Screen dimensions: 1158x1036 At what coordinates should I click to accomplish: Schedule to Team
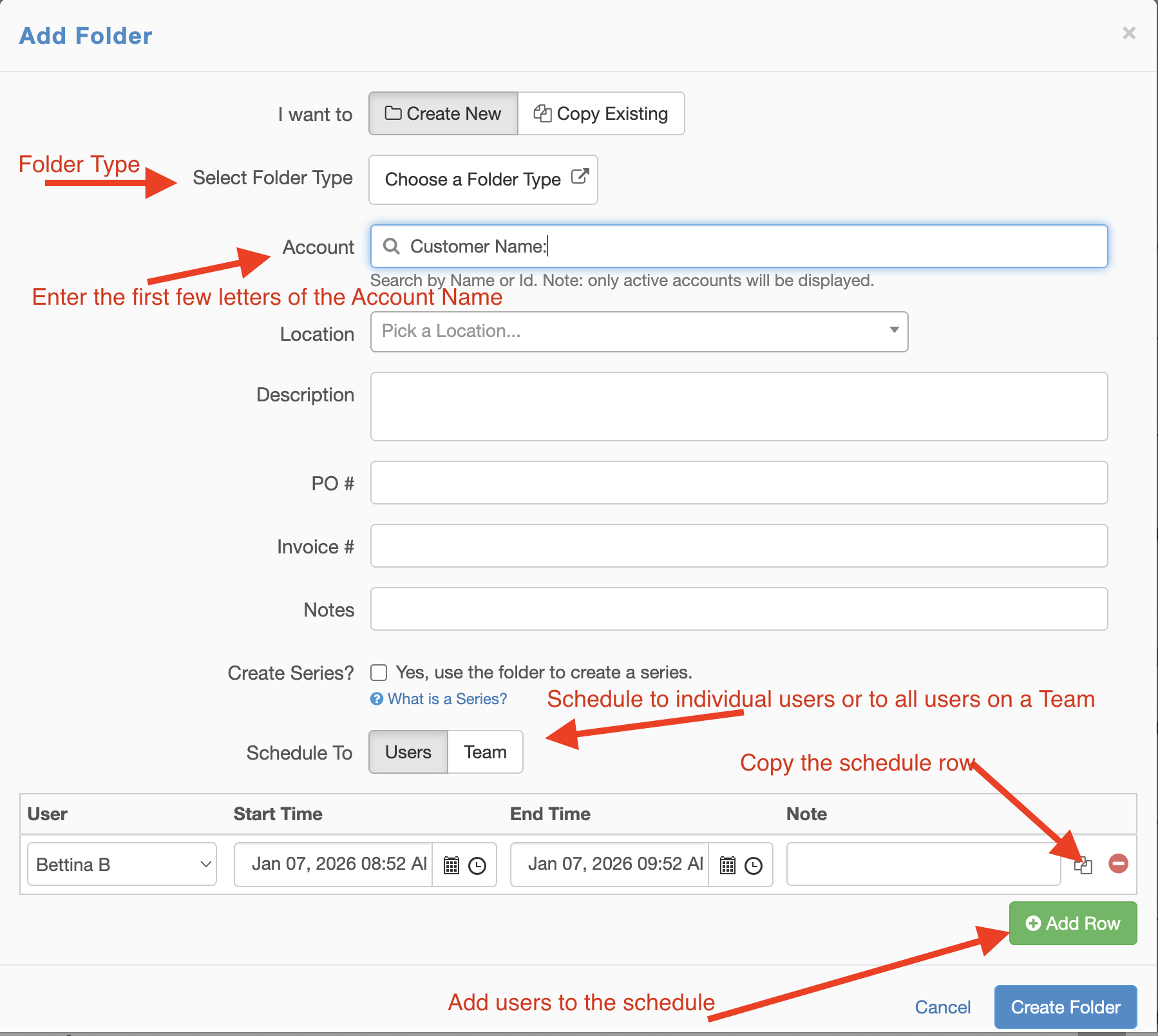[x=485, y=752]
